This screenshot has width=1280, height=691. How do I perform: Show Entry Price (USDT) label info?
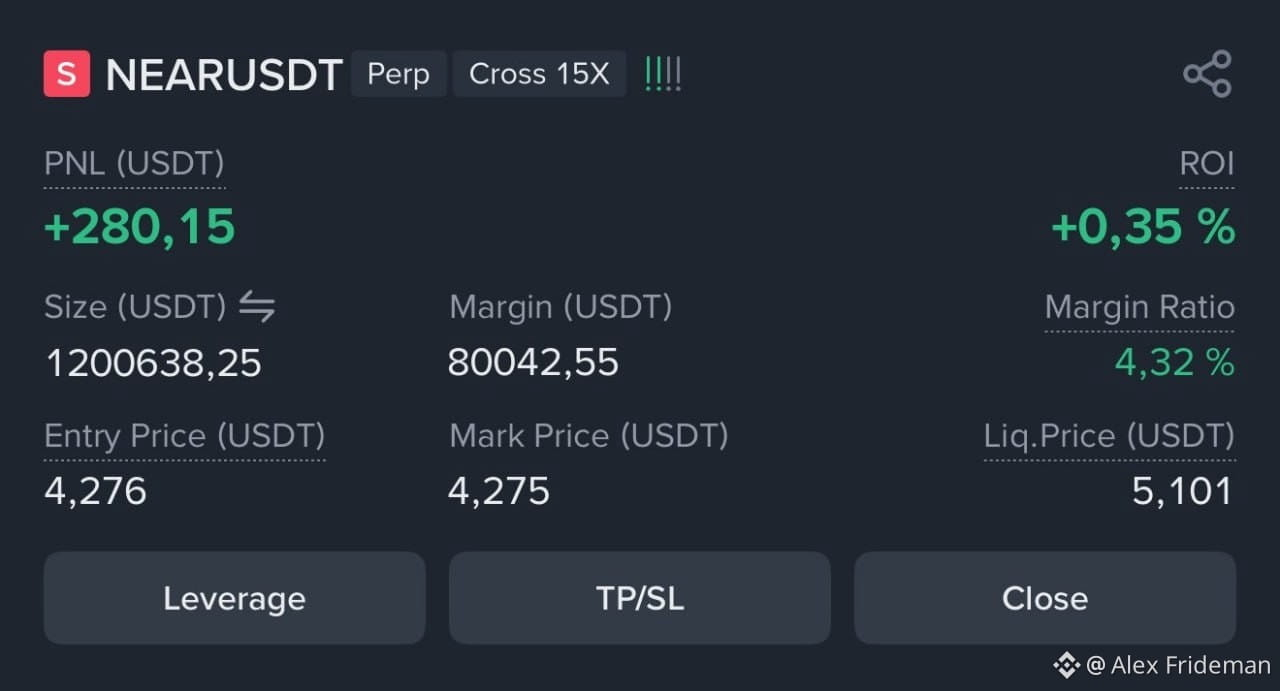click(x=184, y=436)
